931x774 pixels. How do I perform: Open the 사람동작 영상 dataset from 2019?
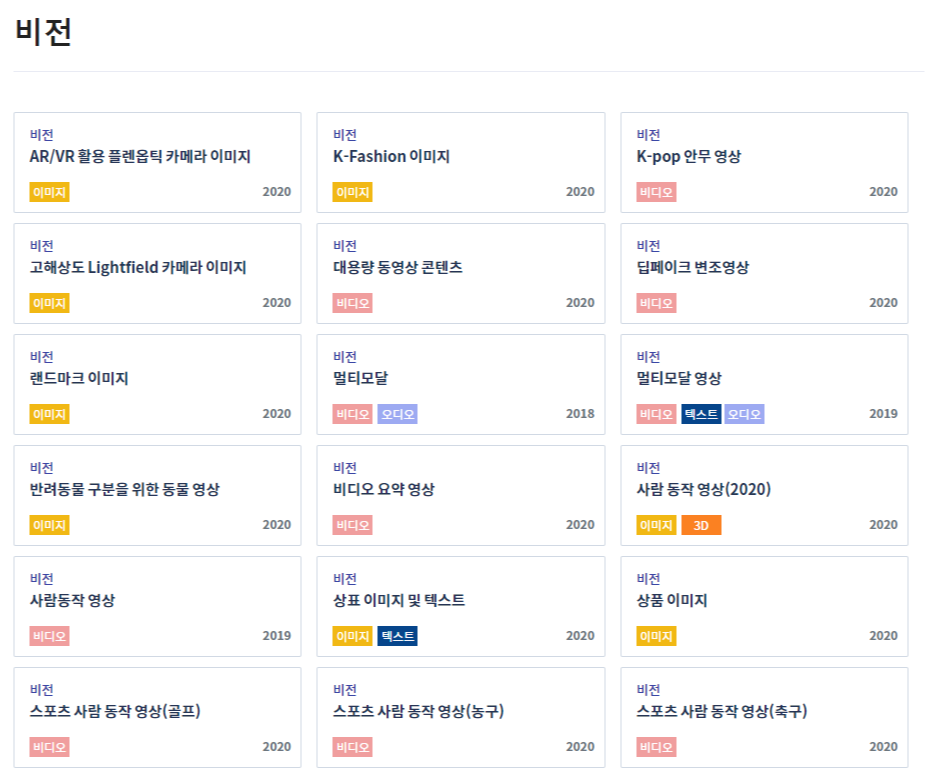pyautogui.click(x=72, y=601)
